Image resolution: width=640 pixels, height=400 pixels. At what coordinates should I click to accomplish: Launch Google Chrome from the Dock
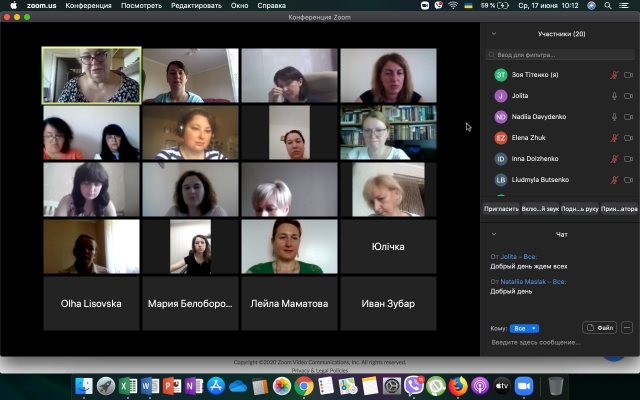click(304, 386)
